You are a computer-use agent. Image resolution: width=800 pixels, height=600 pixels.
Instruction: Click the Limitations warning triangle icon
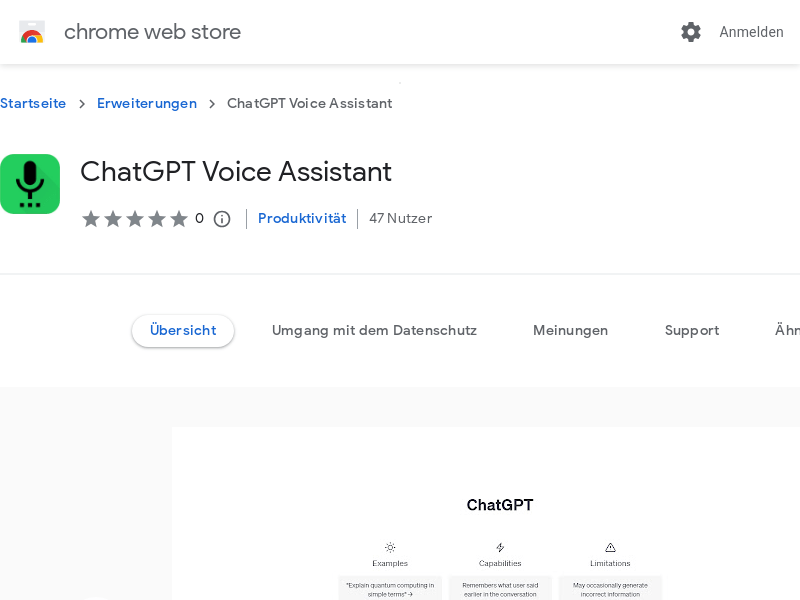[x=610, y=547]
